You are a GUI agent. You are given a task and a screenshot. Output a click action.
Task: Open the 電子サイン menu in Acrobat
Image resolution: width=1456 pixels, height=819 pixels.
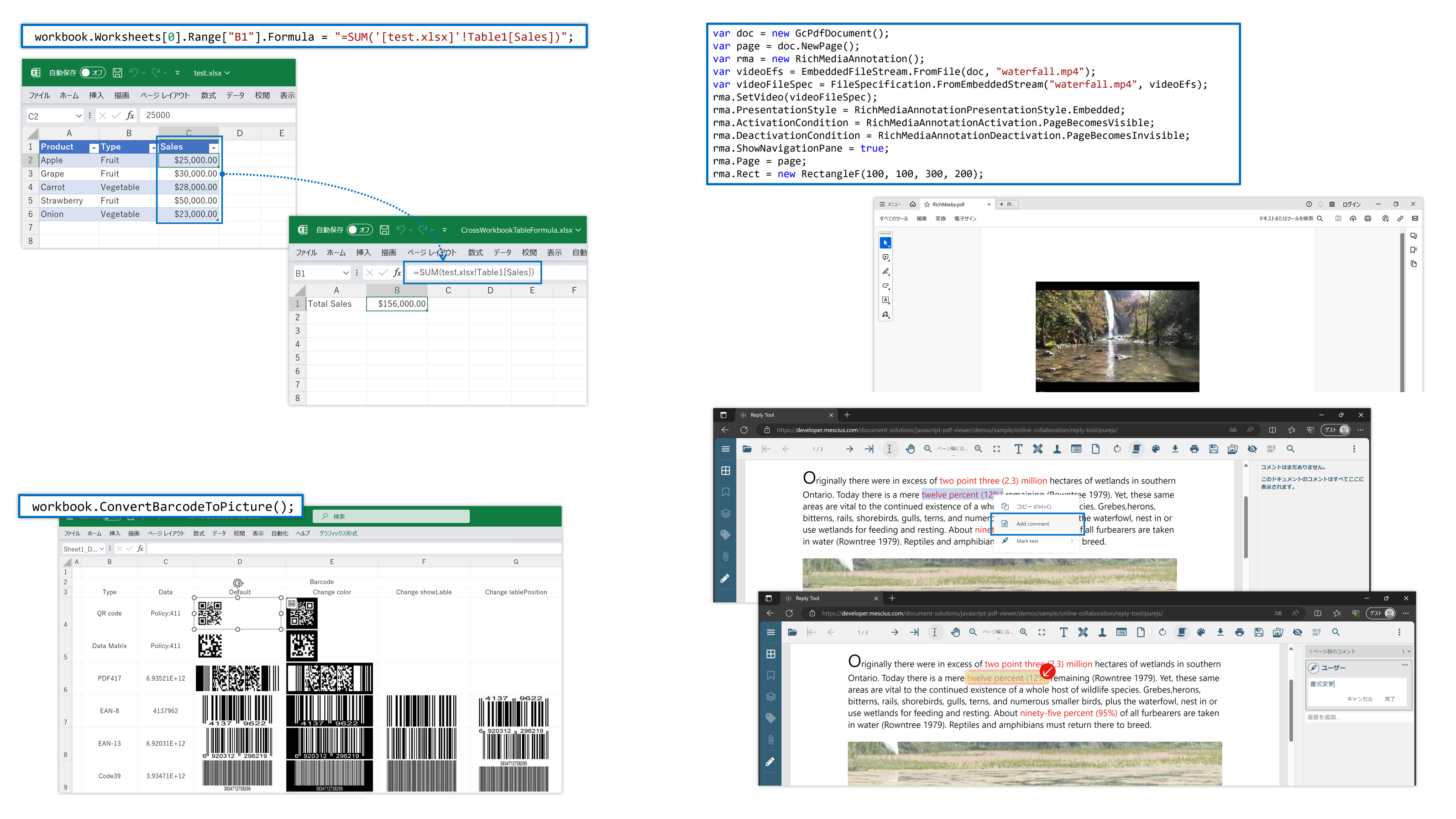(x=965, y=219)
